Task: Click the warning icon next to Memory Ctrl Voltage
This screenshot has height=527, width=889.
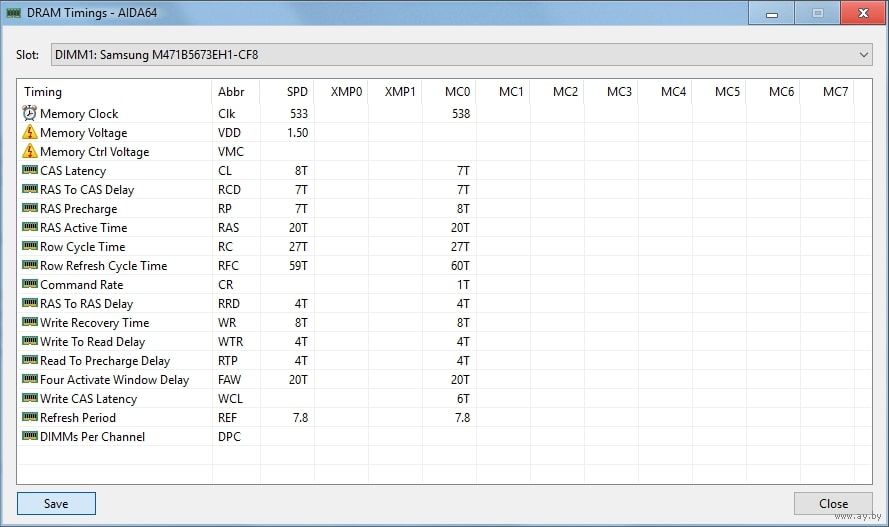Action: (29, 152)
